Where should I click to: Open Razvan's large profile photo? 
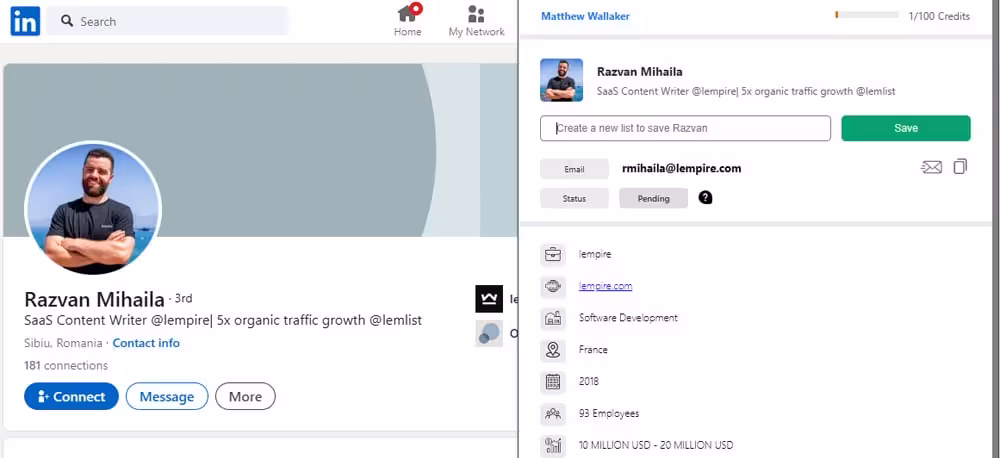pos(93,209)
